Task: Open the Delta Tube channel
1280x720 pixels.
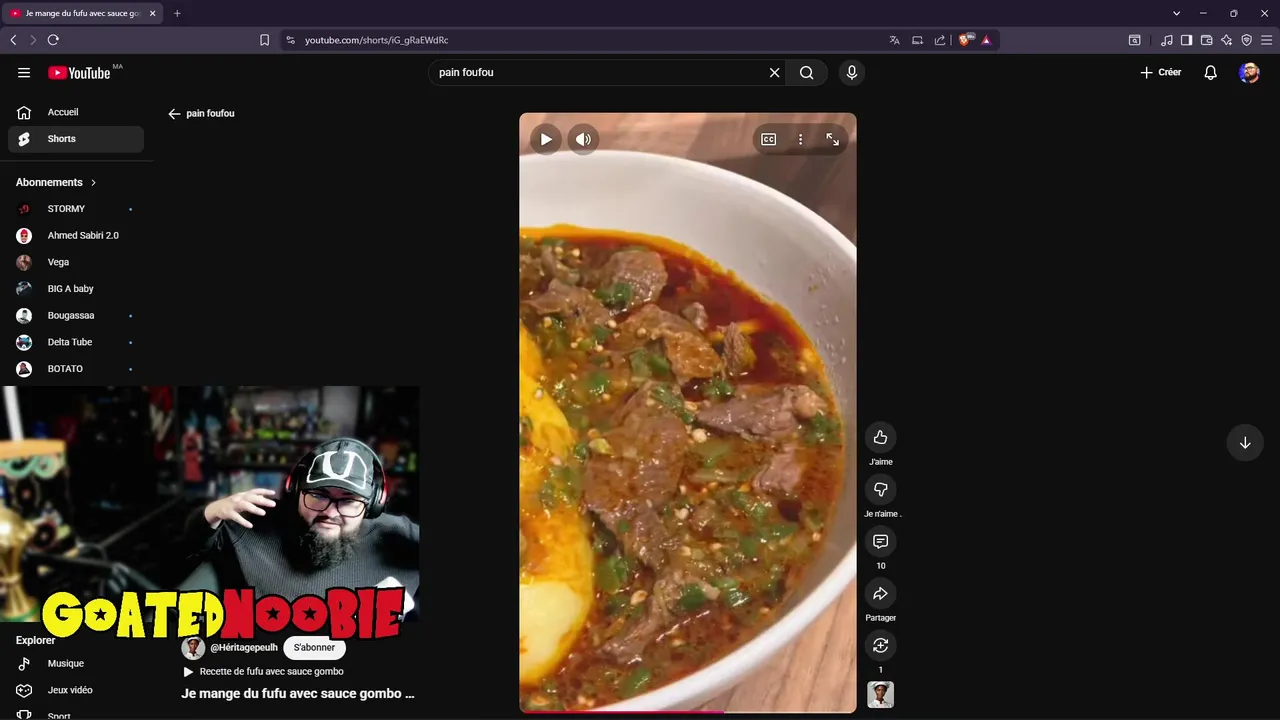Action: [76, 342]
